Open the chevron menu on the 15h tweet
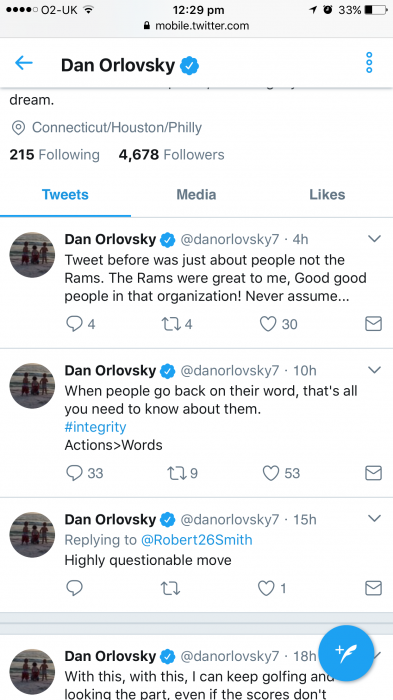 374,518
